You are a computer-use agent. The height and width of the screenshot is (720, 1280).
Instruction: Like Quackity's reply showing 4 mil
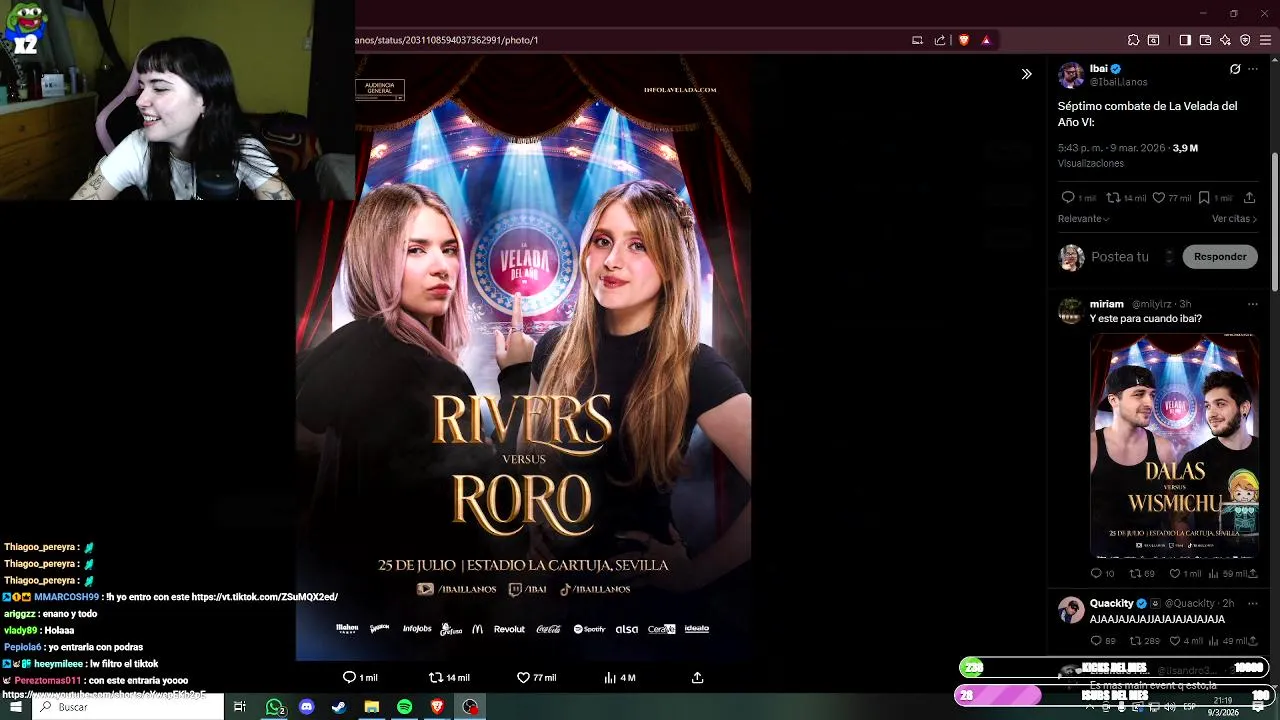tap(1175, 641)
